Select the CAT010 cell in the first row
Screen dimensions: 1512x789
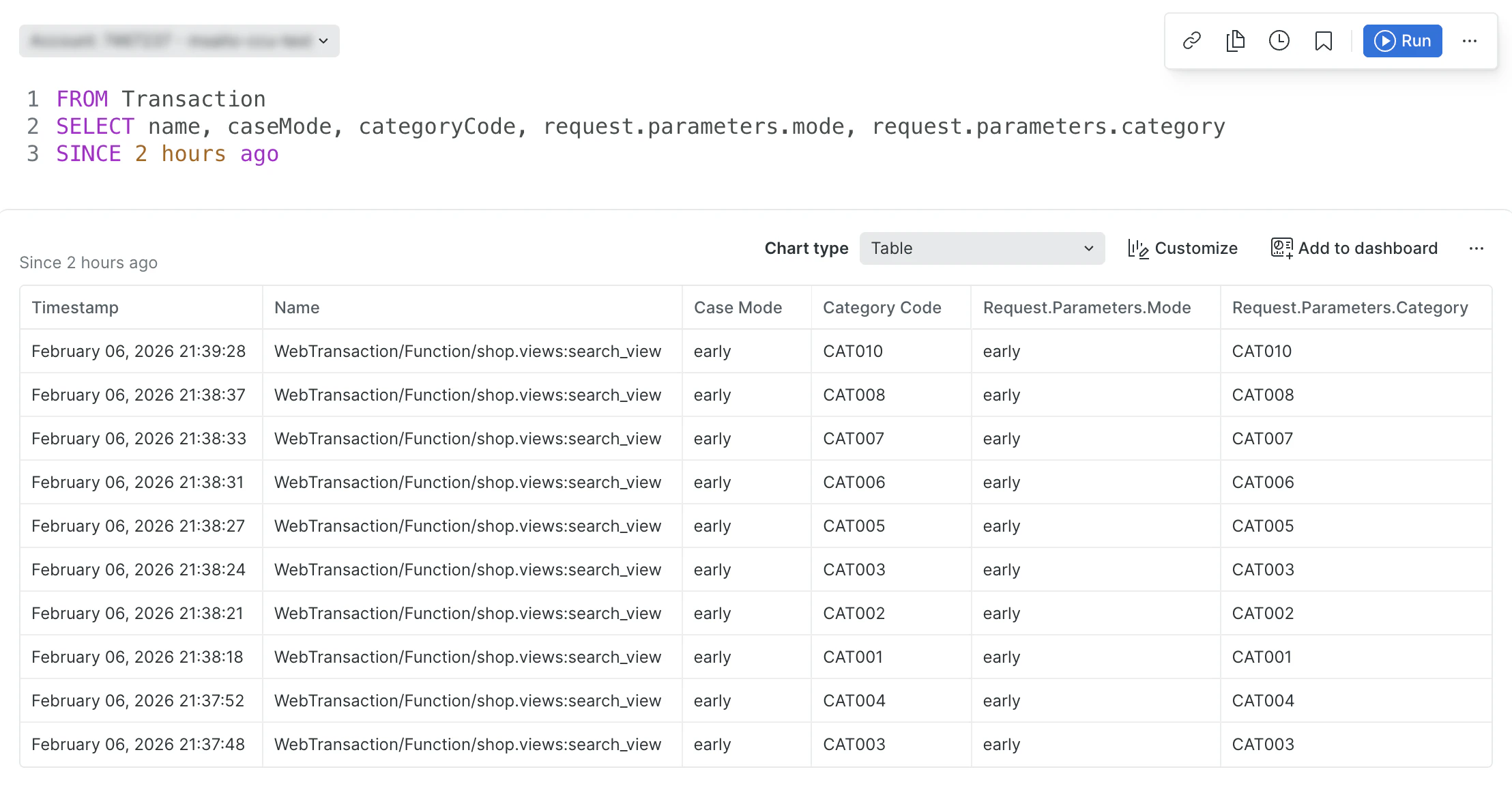(853, 351)
